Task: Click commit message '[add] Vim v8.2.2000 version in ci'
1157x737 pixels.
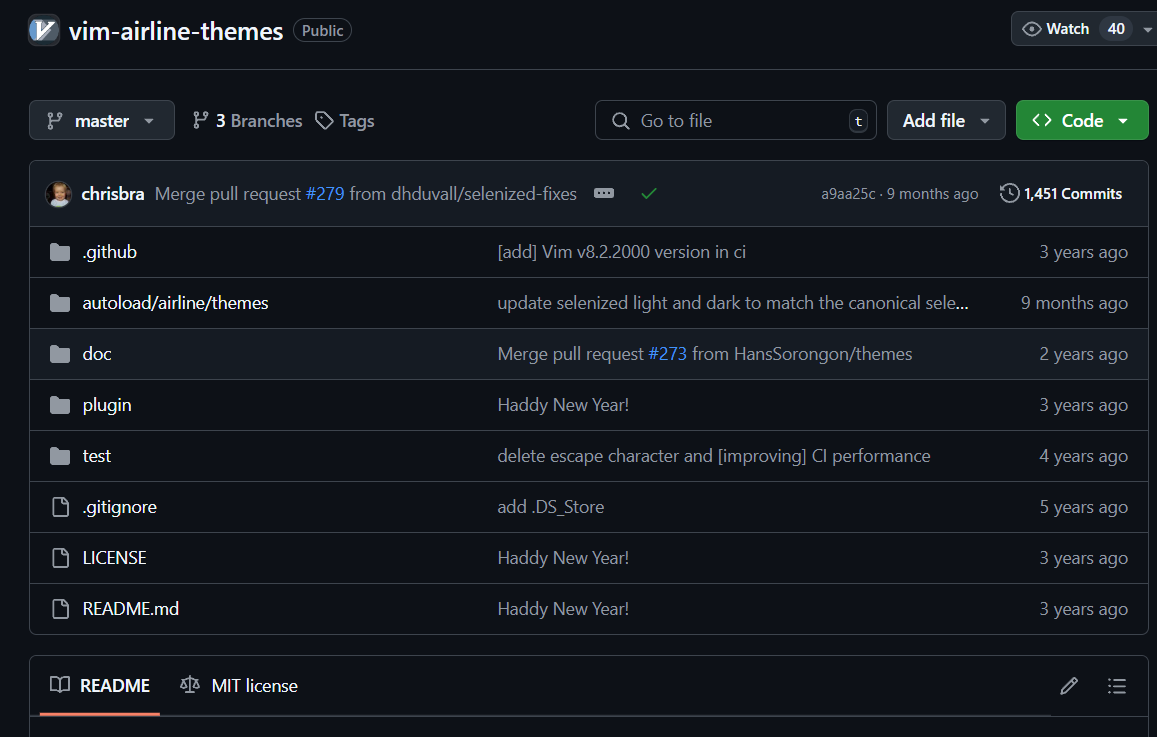Action: [x=621, y=252]
